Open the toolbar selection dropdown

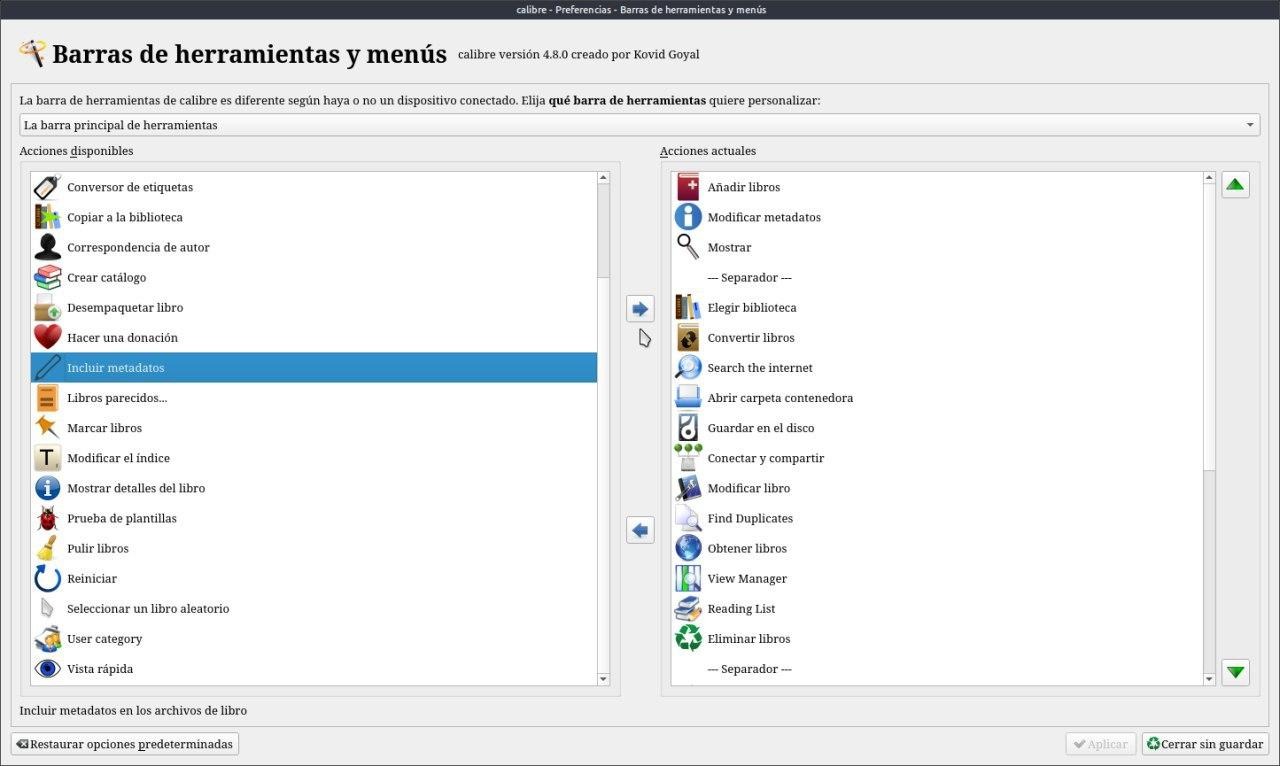click(x=639, y=125)
